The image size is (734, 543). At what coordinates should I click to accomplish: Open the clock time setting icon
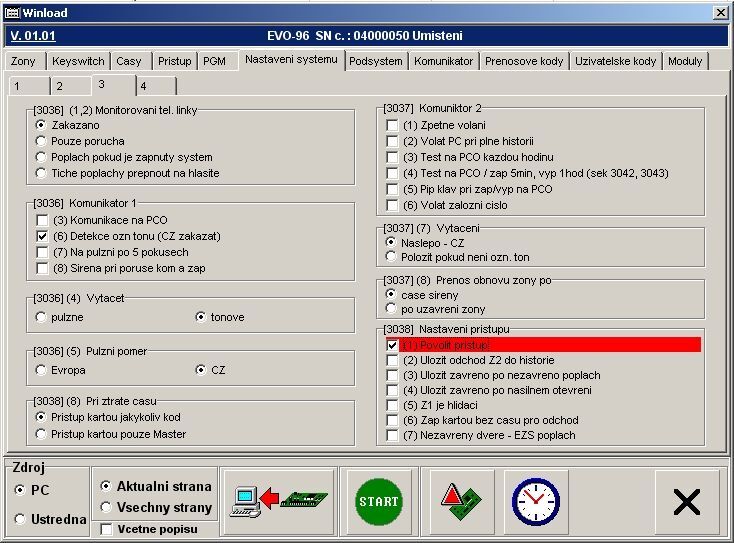point(535,500)
